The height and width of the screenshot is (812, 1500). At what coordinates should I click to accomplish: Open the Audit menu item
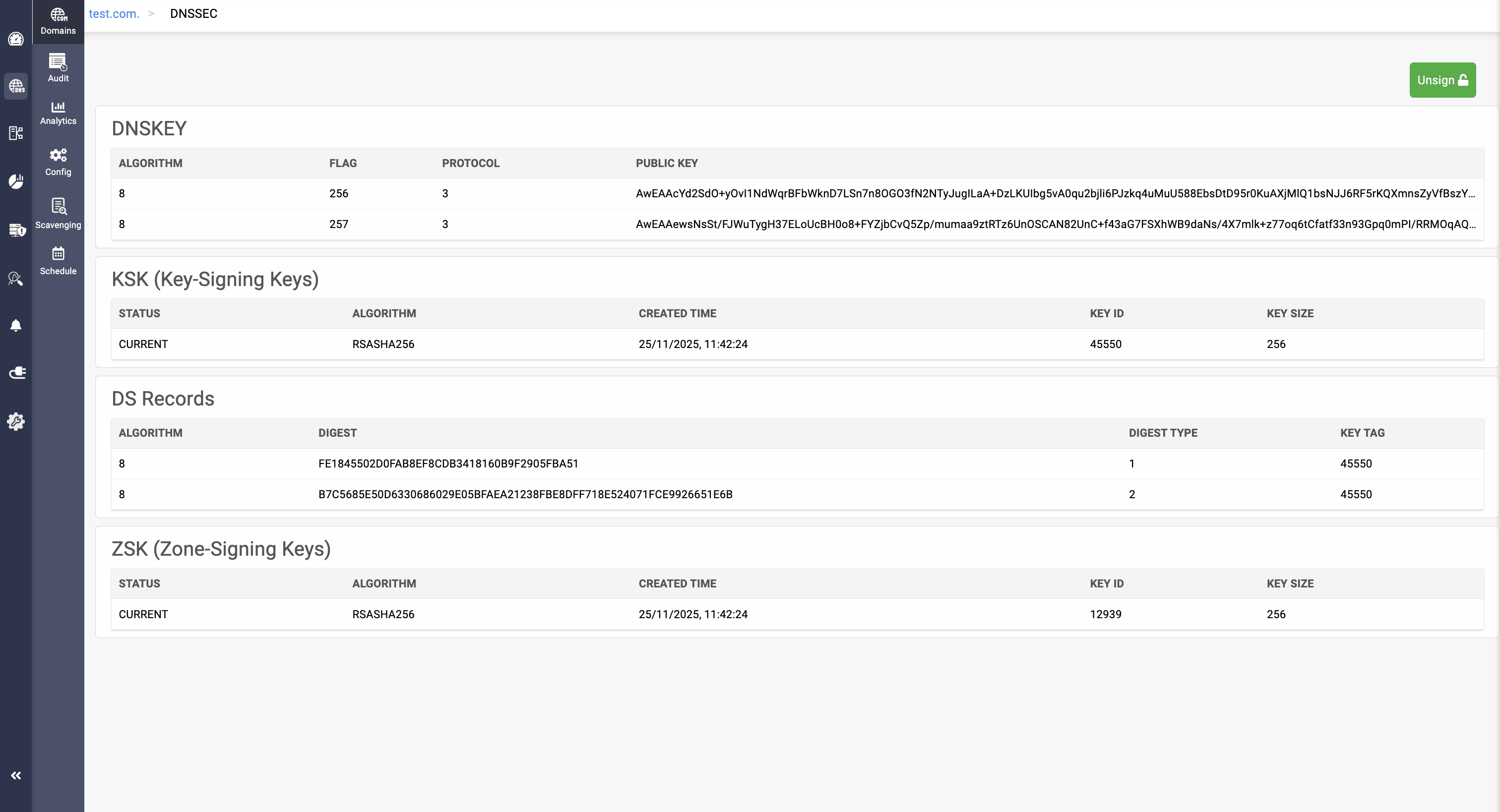[58, 67]
